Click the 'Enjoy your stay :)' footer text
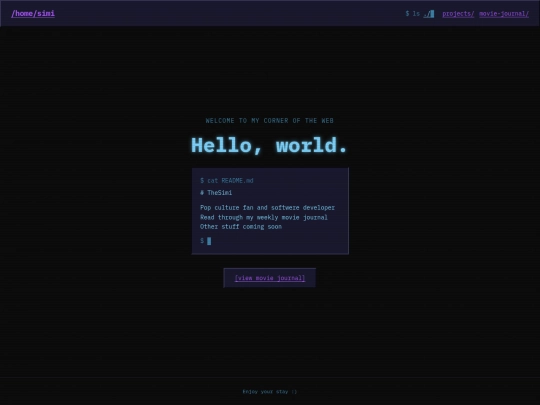 pos(270,392)
